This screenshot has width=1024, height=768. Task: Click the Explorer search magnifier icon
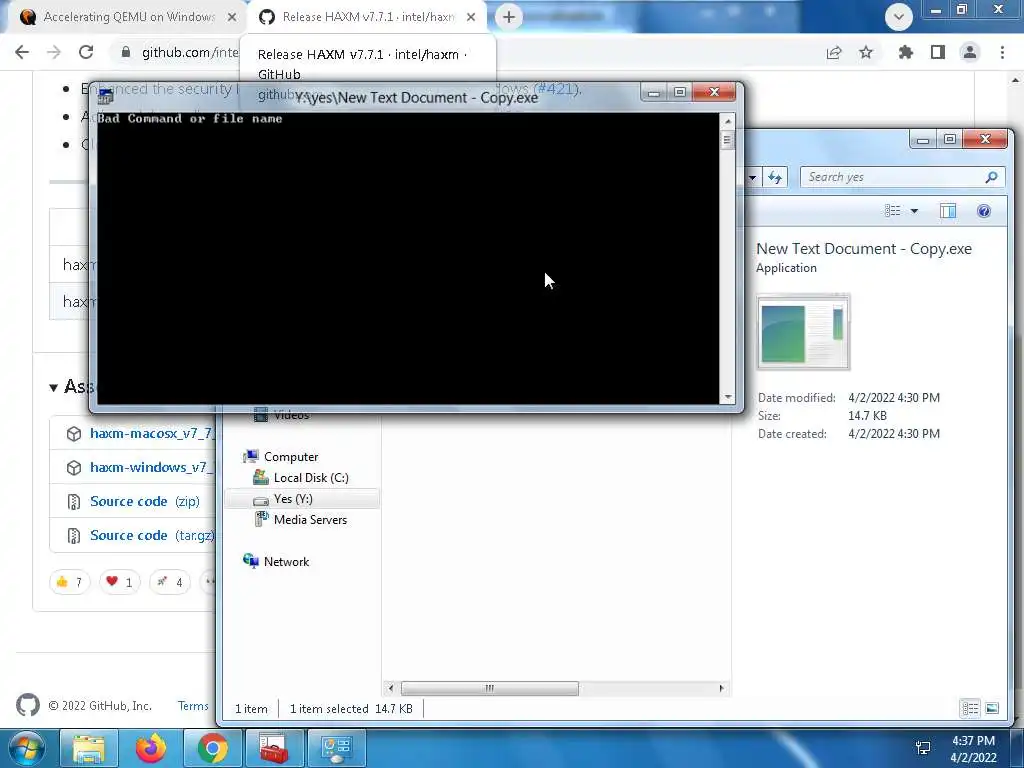click(x=991, y=177)
